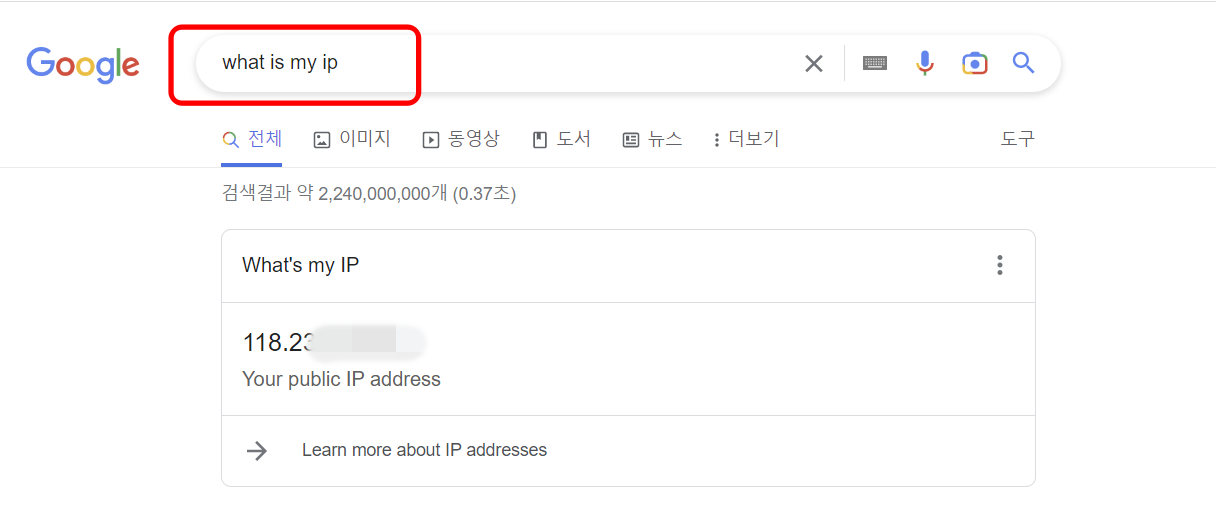The image size is (1216, 530).
Task: Search by image with camera icon
Action: [x=974, y=63]
